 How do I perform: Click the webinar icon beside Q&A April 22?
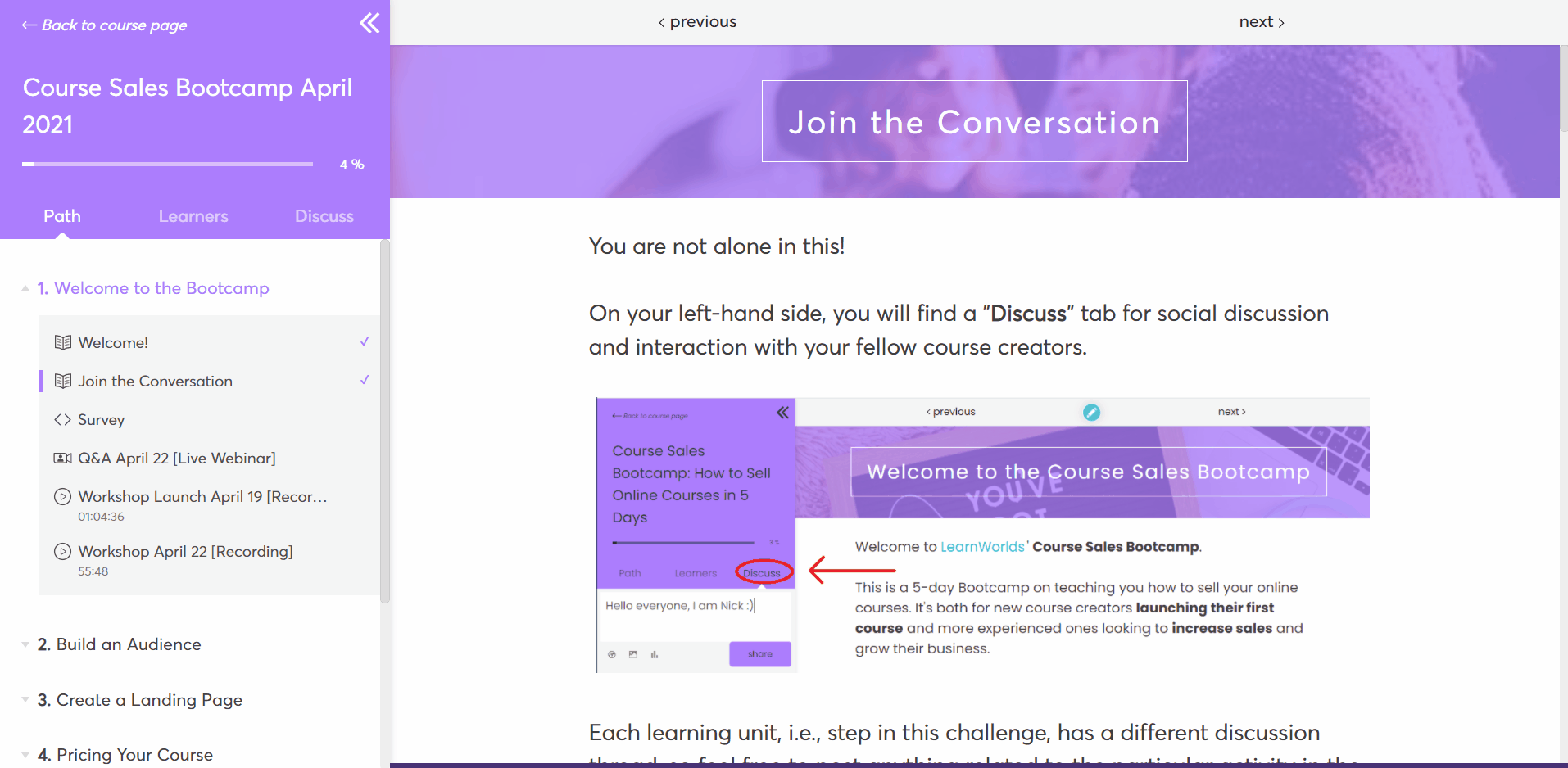[62, 458]
